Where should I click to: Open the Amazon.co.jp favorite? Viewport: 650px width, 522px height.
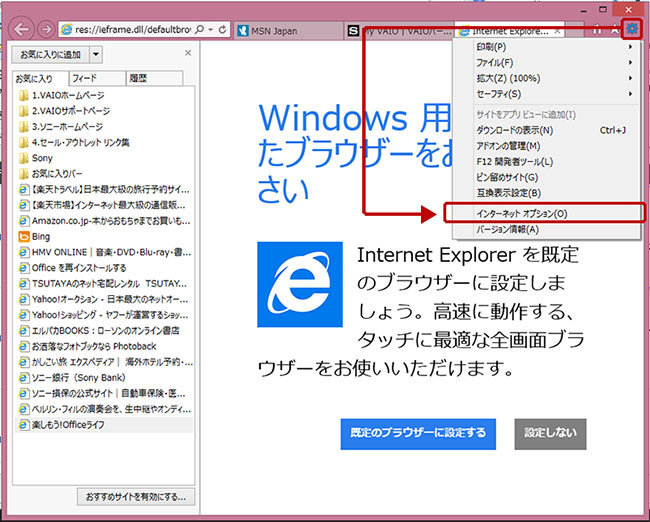point(104,221)
